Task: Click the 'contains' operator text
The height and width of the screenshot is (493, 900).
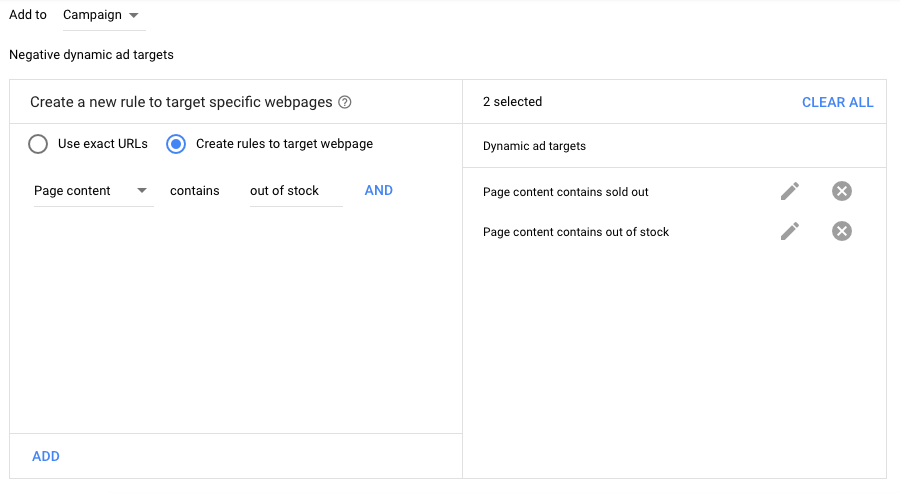Action: click(x=195, y=191)
